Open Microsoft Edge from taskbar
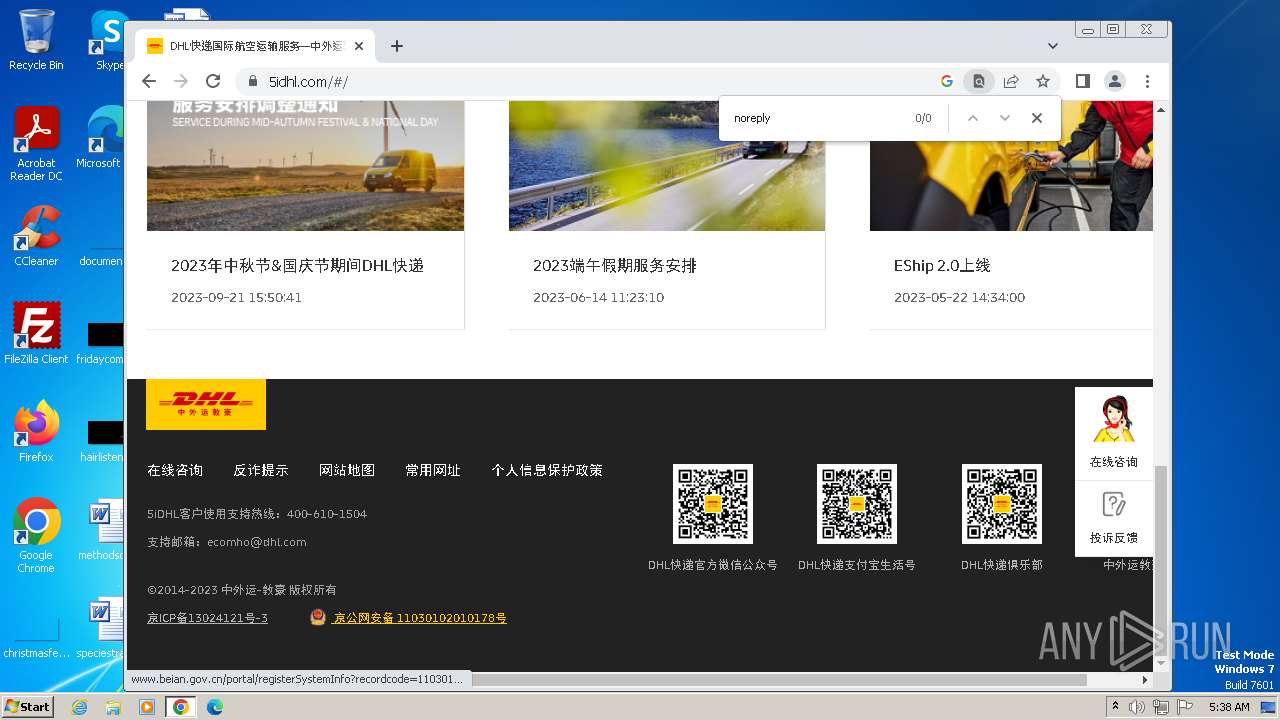 [214, 707]
